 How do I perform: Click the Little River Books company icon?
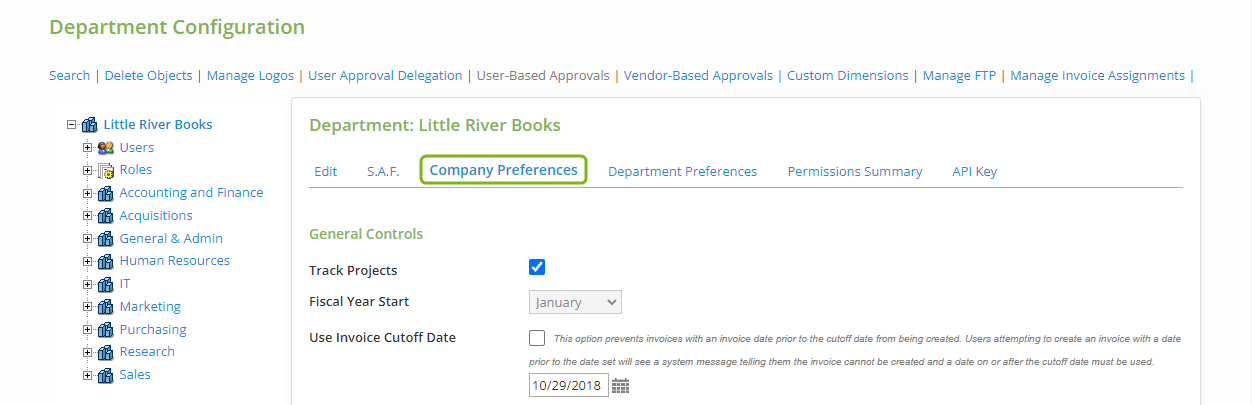[89, 125]
